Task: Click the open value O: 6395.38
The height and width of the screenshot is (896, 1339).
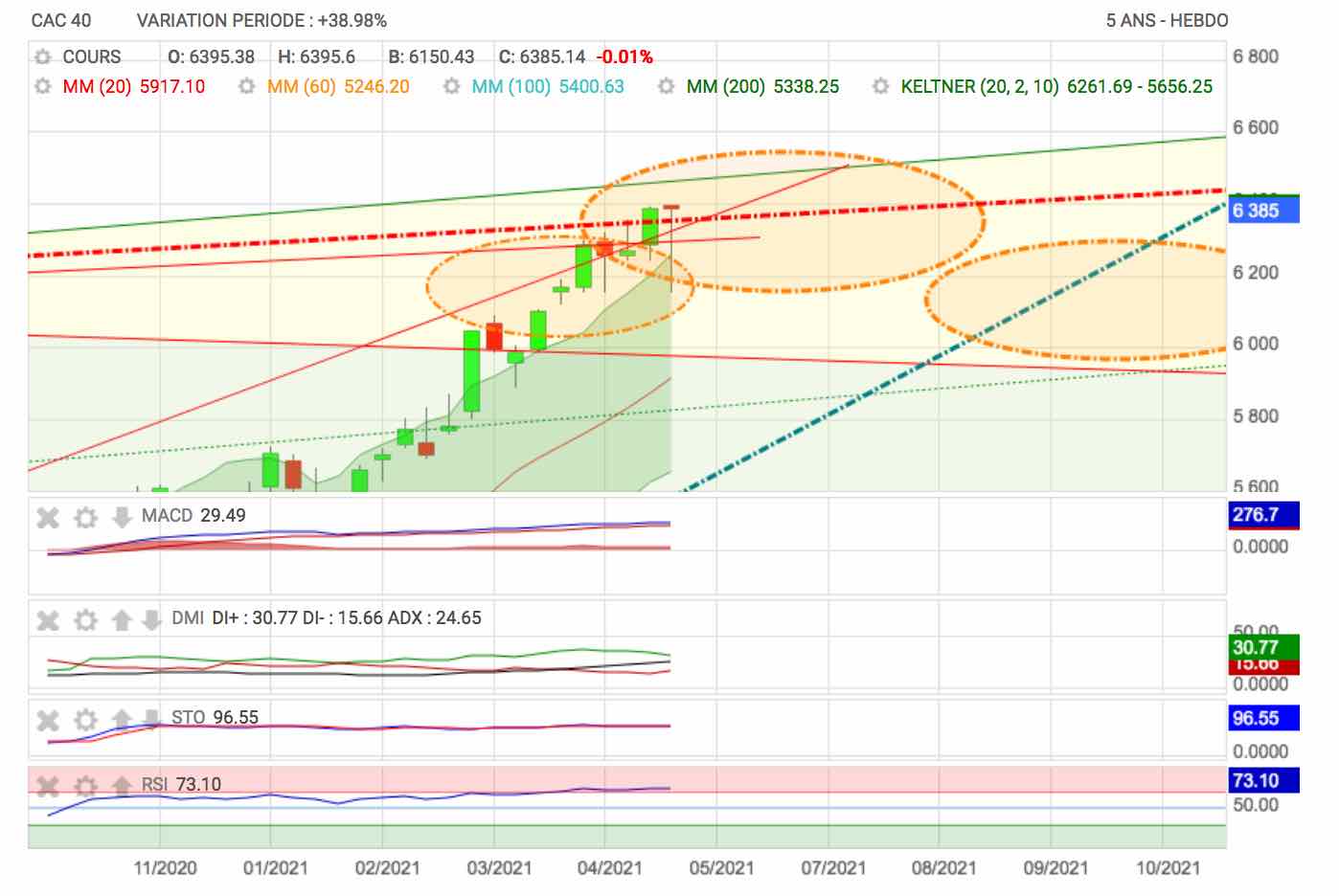Action: (x=211, y=57)
